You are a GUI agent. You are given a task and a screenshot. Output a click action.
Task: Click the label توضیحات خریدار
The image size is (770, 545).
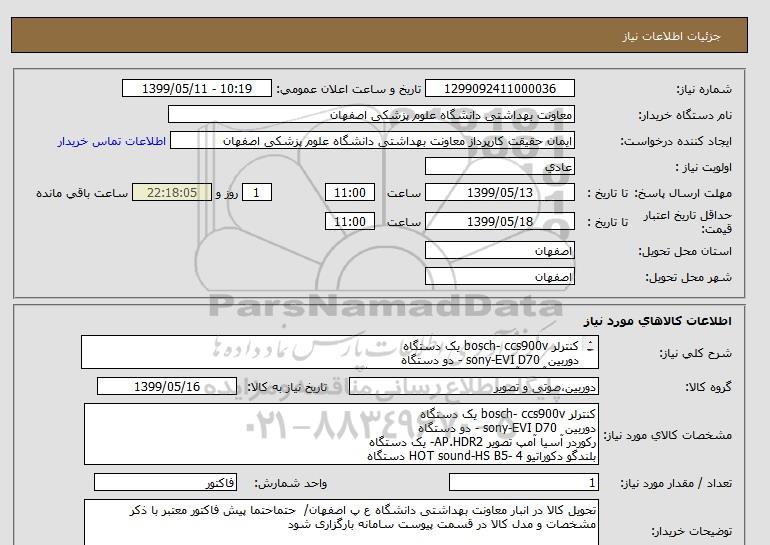tap(691, 531)
